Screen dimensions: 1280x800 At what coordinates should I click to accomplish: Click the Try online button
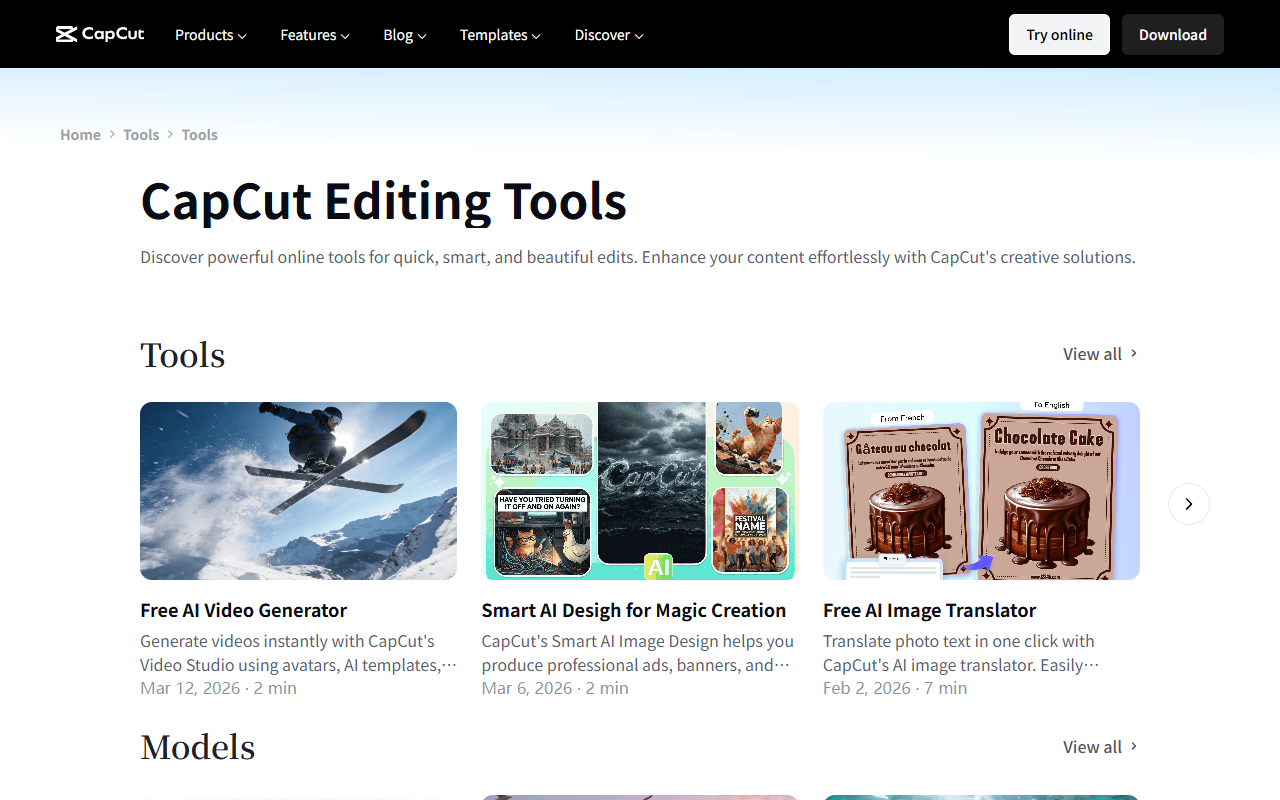(1059, 34)
